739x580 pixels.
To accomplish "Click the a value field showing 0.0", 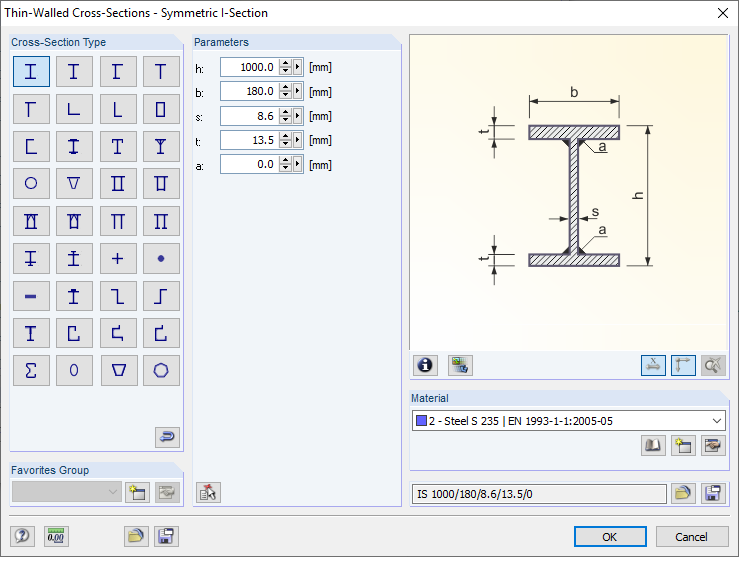I will (x=250, y=164).
